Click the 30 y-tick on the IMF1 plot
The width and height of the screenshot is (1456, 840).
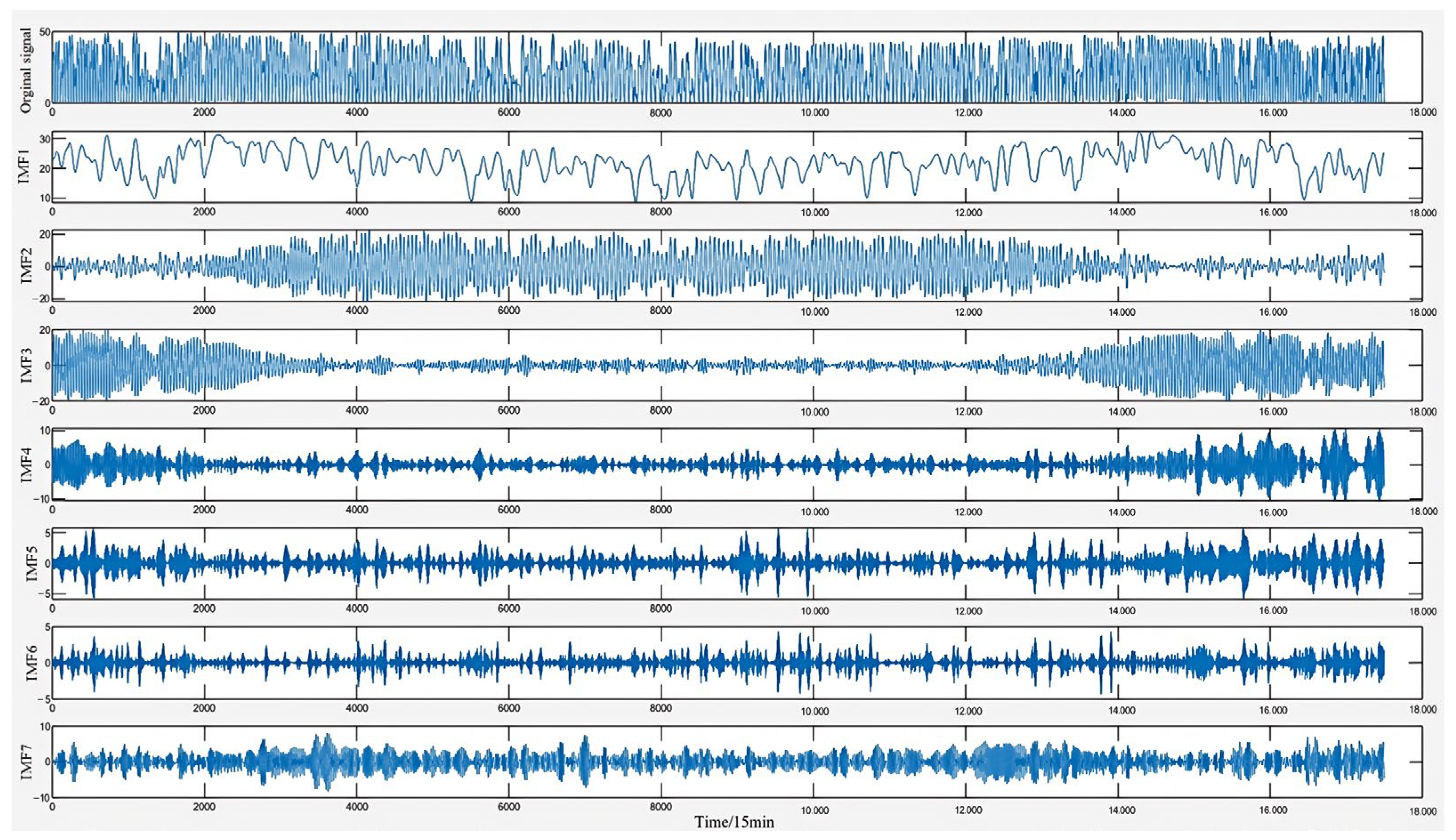pyautogui.click(x=44, y=139)
